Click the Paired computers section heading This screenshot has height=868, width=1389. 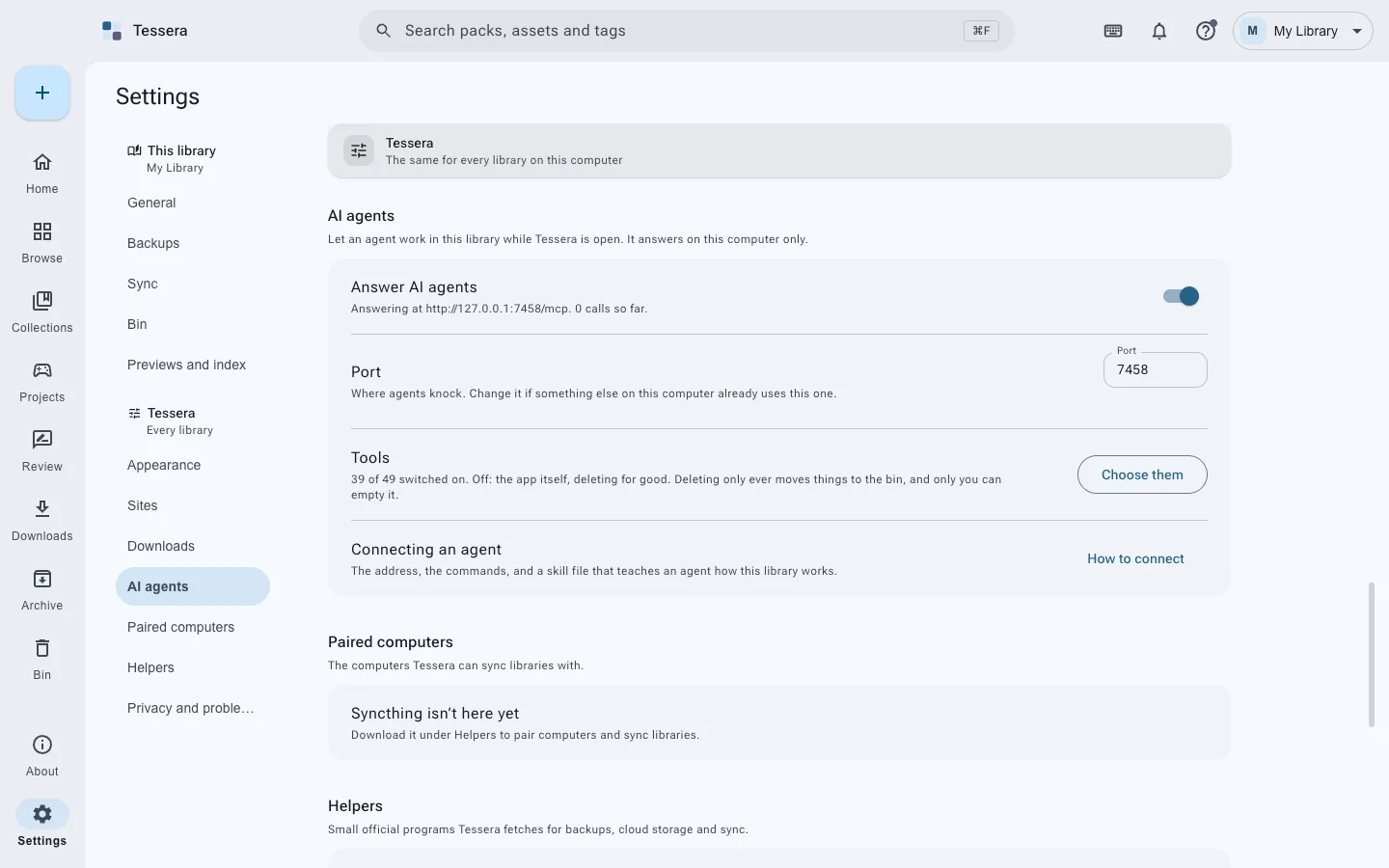point(391,642)
